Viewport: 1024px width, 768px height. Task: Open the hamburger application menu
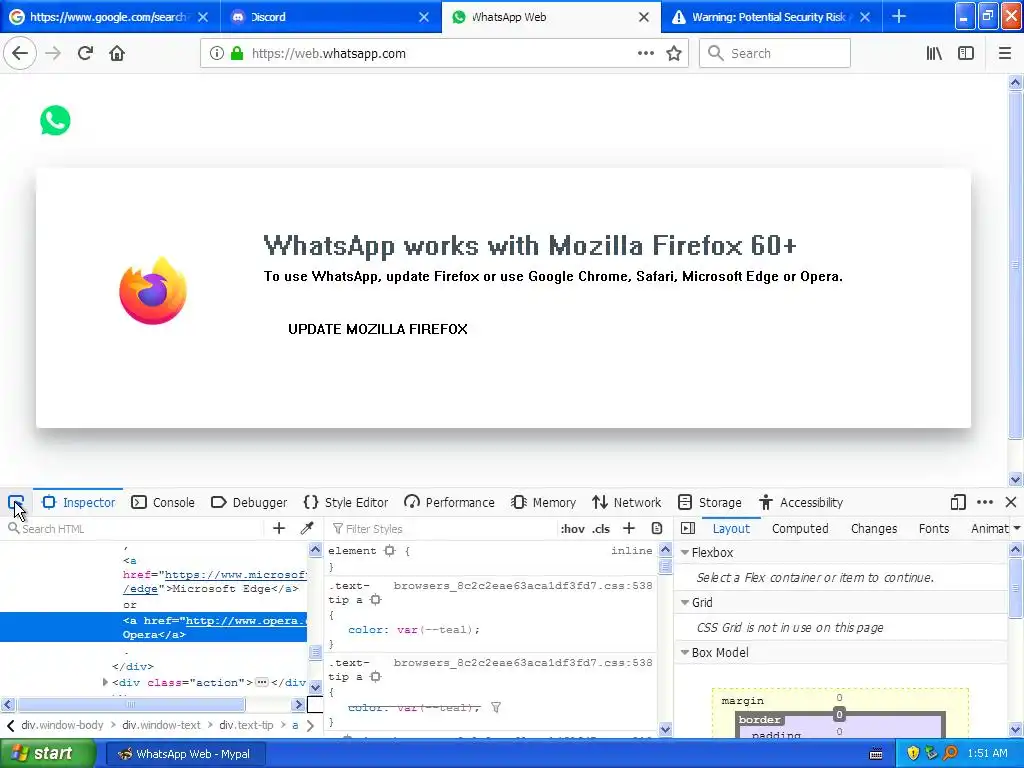pos(1004,54)
